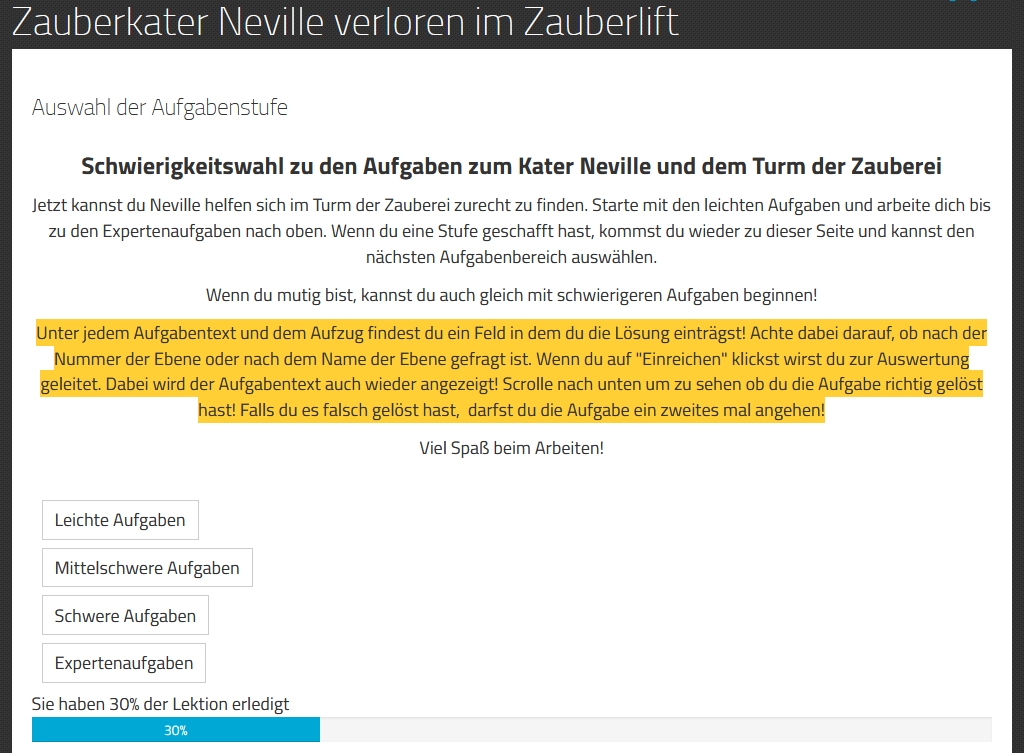This screenshot has width=1024, height=753.
Task: Choose the Expertenaufgaben button
Action: (x=124, y=663)
